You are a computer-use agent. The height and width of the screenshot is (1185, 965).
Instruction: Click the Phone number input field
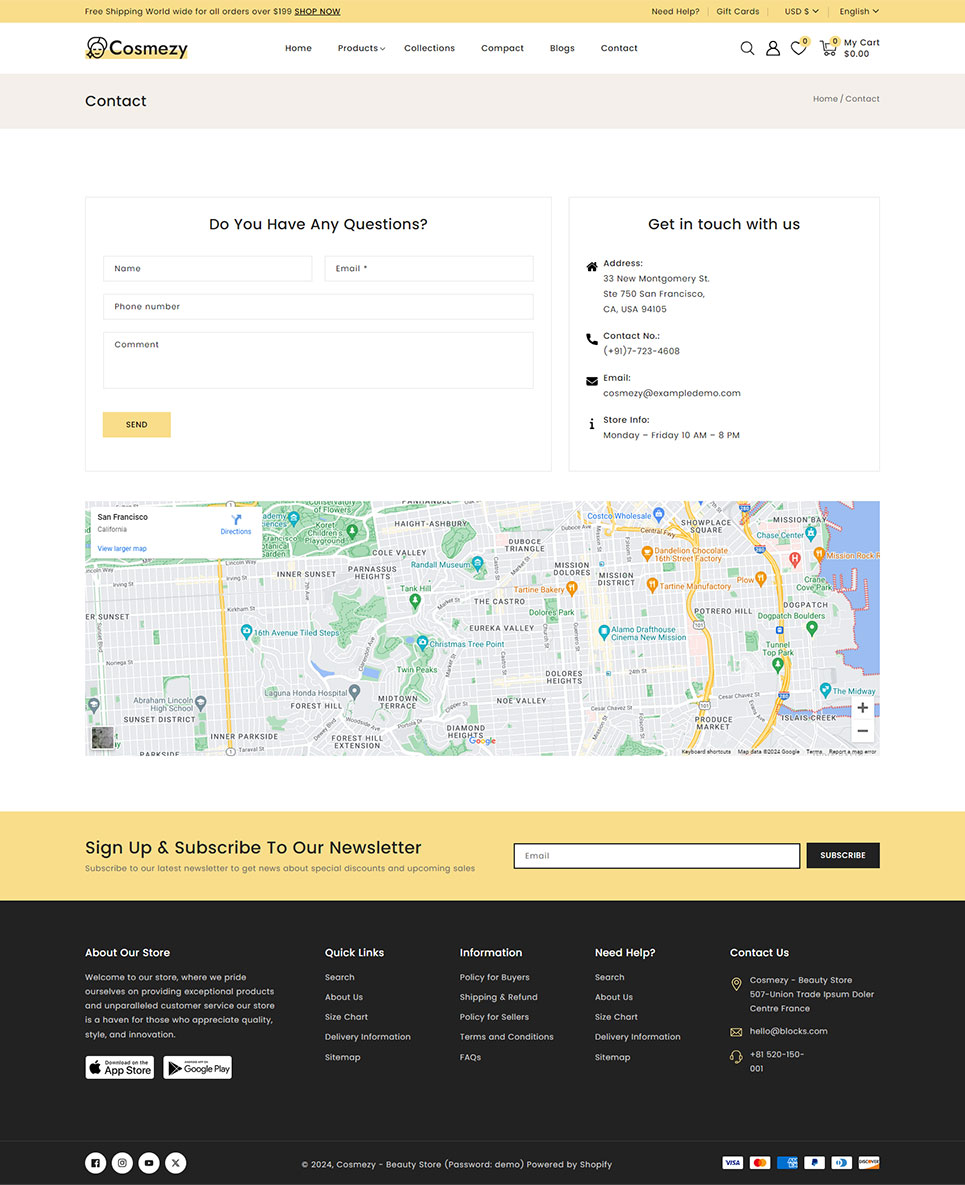[318, 307]
